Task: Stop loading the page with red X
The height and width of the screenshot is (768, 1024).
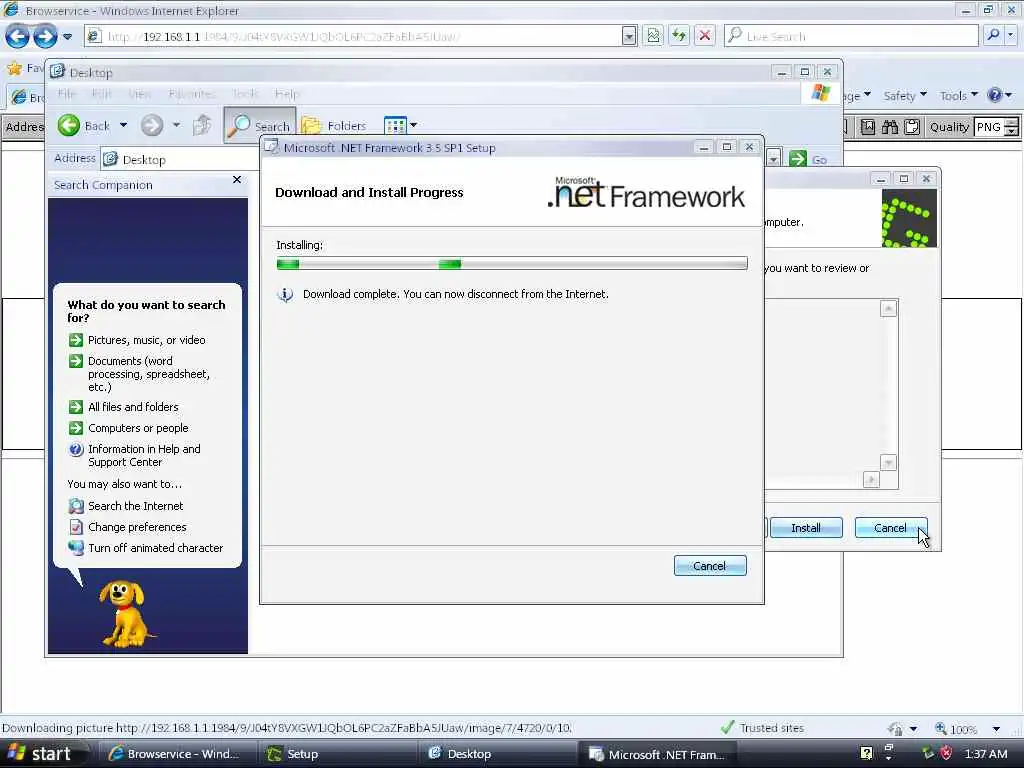Action: pyautogui.click(x=705, y=36)
